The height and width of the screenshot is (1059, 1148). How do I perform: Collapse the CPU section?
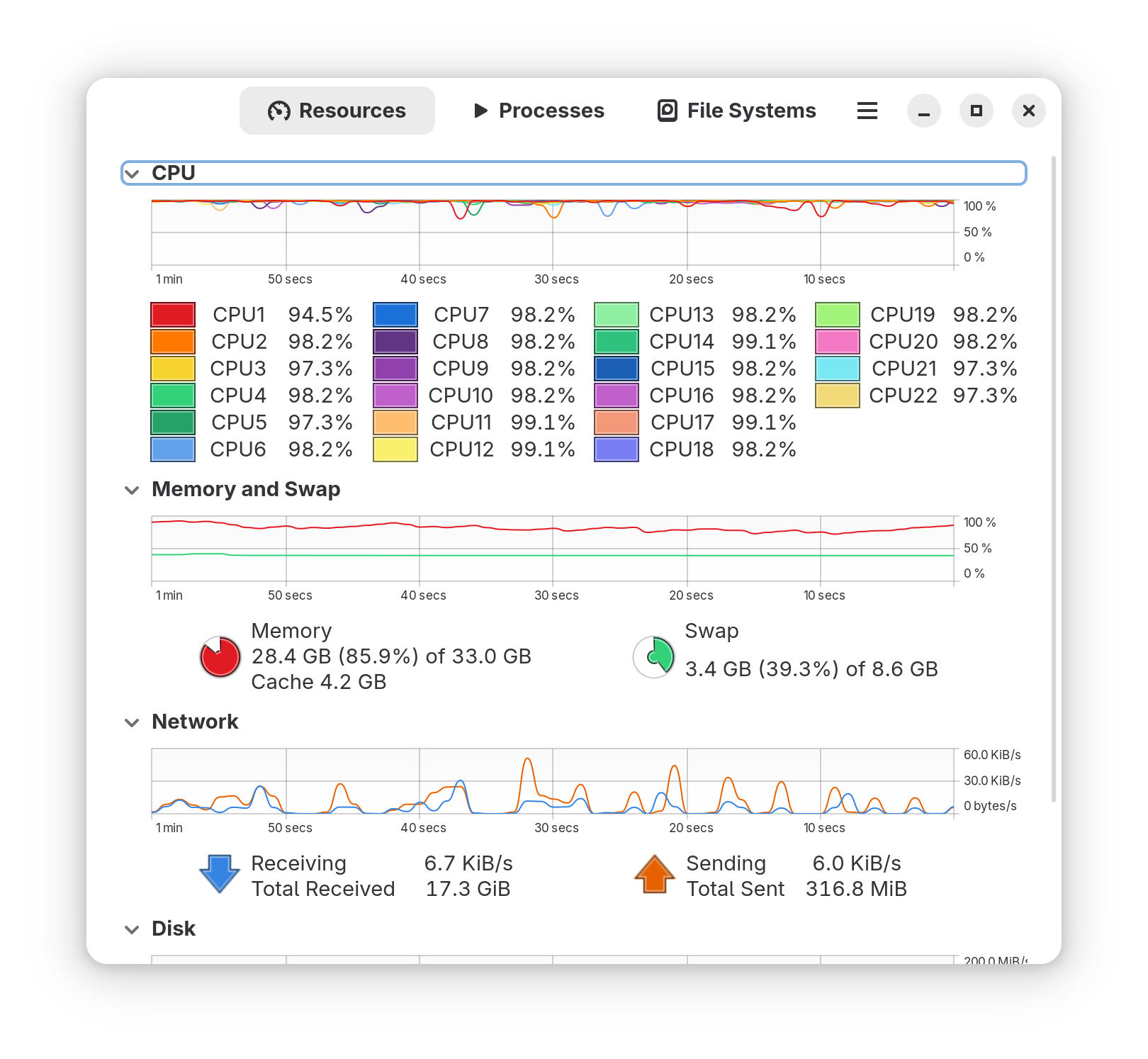pyautogui.click(x=132, y=174)
